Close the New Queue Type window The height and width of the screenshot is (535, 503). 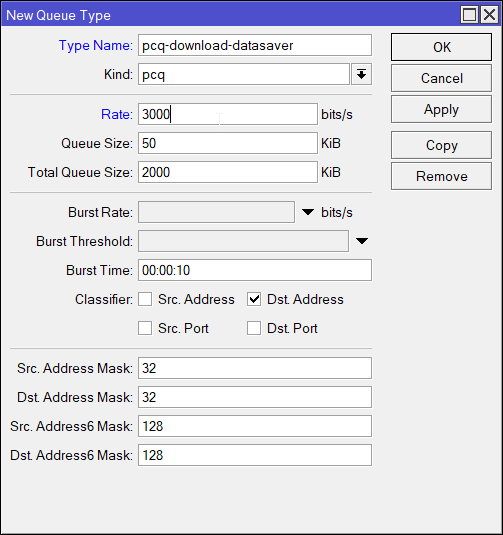pos(489,15)
